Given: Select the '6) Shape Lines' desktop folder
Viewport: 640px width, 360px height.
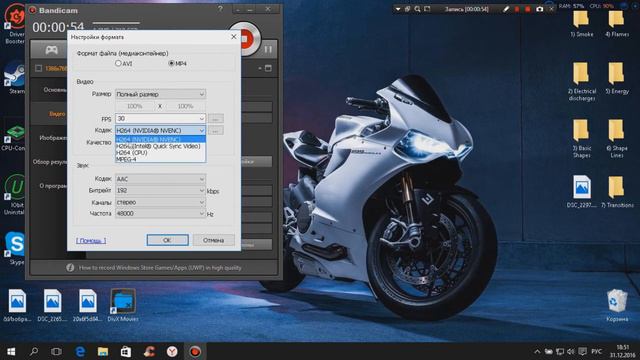Looking at the screenshot, I should [x=617, y=139].
